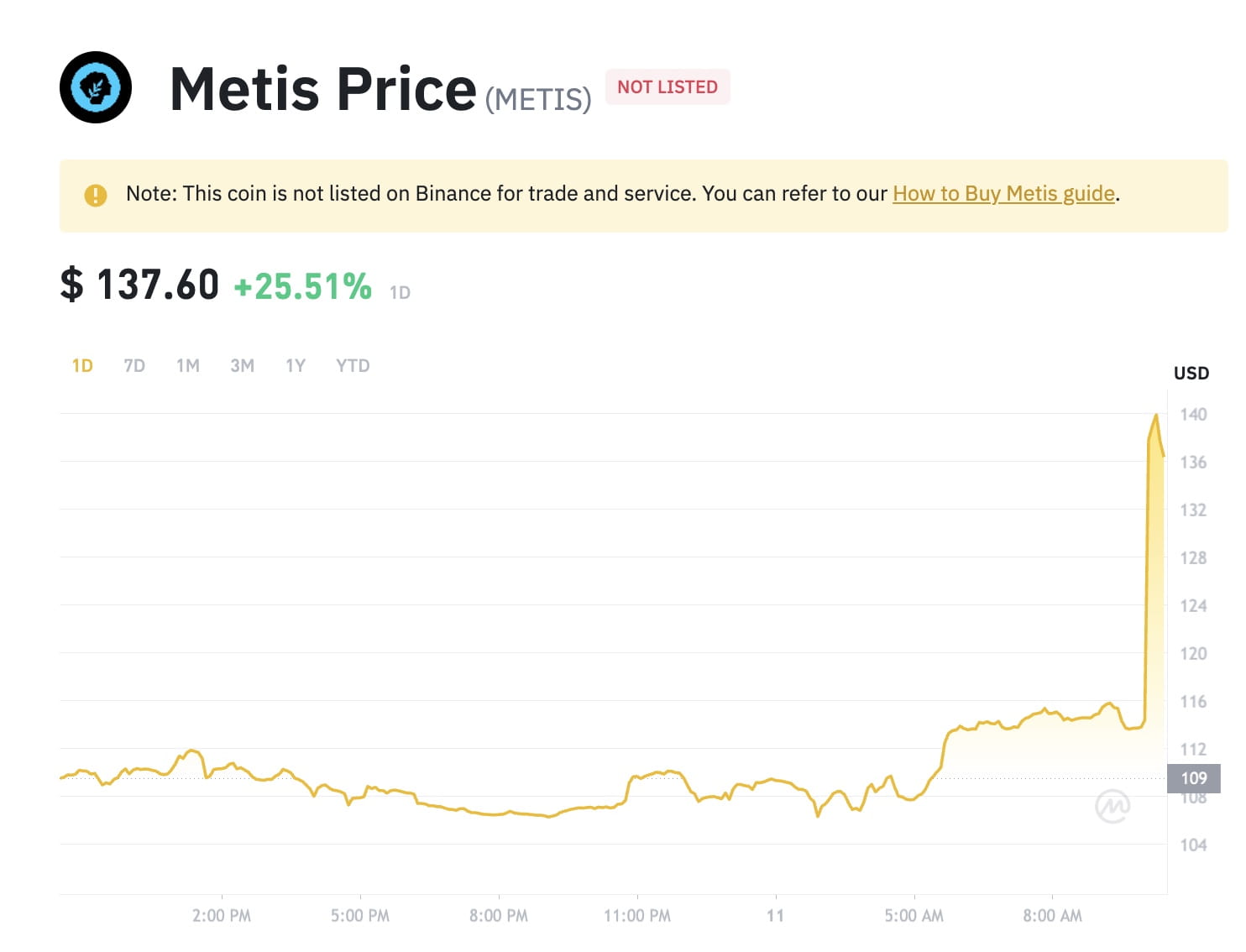Viewport: 1246px width, 952px height.
Task: Click the Metis coin logo
Action: pos(95,87)
